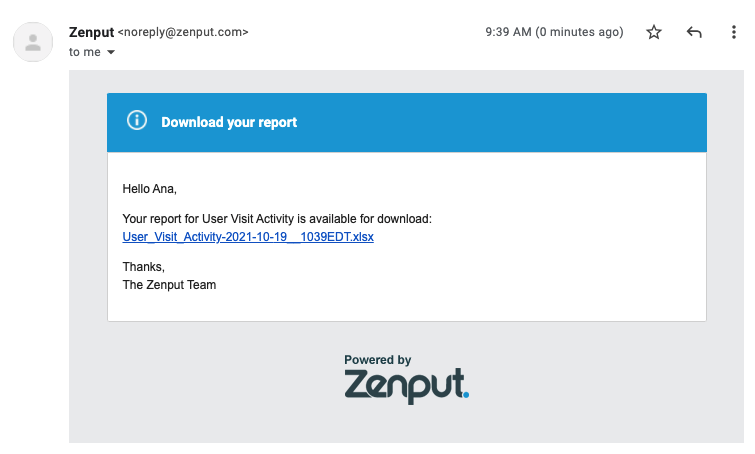The width and height of the screenshot is (755, 454).
Task: Click the 'to me' recipient text
Action: (85, 52)
